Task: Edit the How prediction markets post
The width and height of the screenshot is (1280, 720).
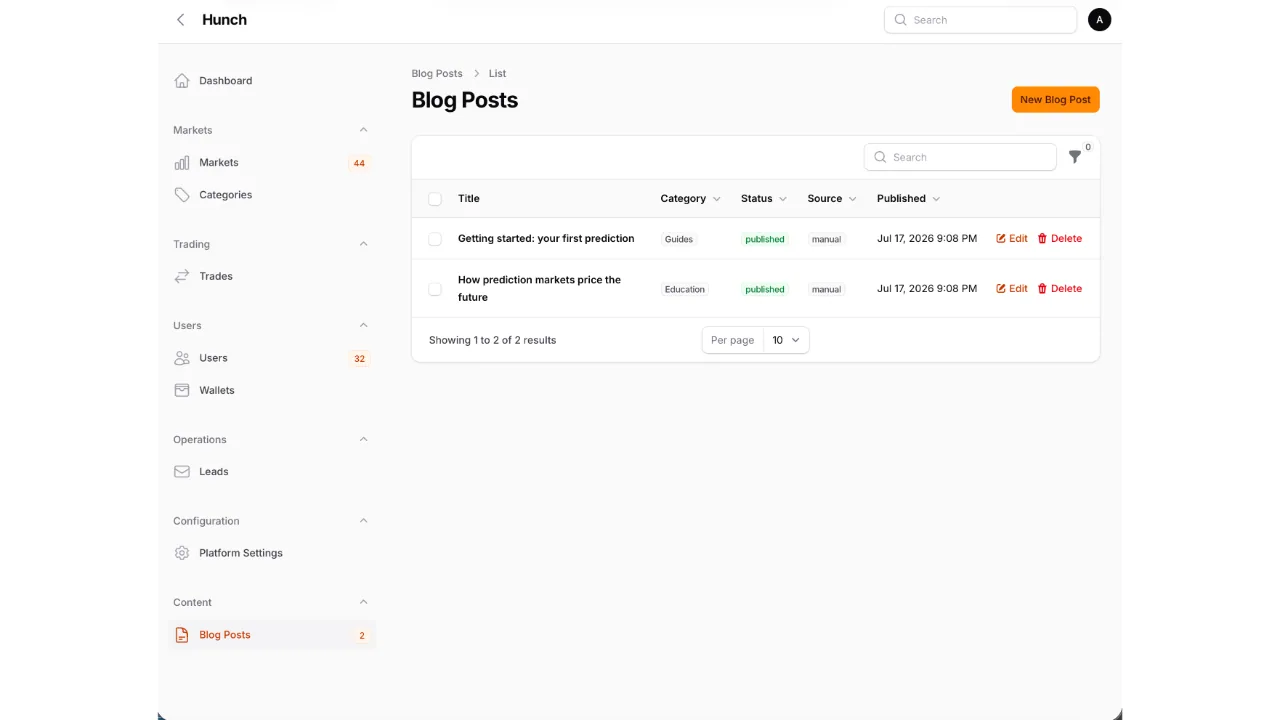Action: point(1011,289)
